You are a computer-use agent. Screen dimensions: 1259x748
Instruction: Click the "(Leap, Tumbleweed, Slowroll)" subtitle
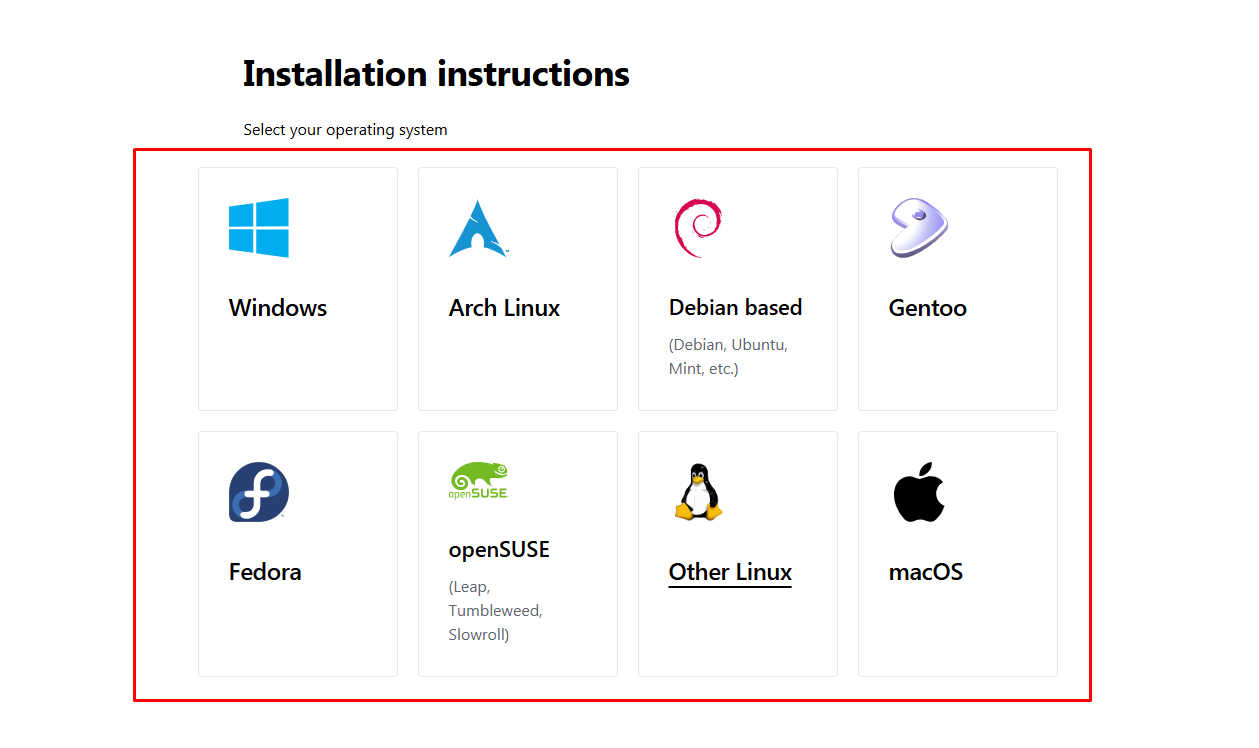click(495, 610)
